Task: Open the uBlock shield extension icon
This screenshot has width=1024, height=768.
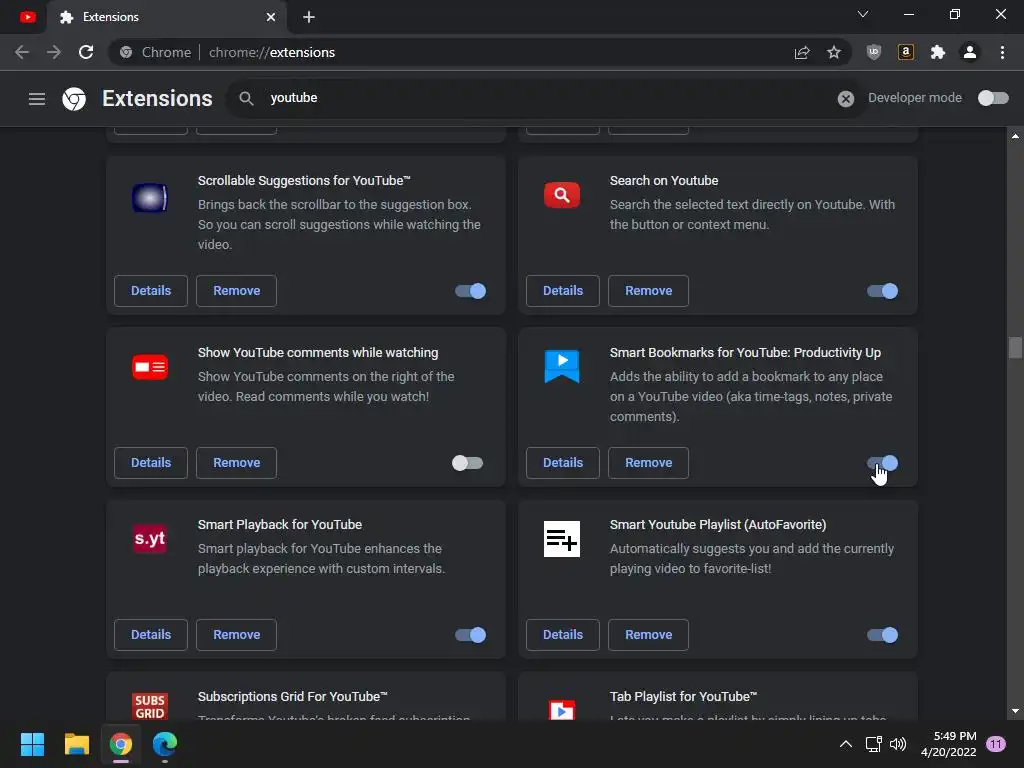Action: pyautogui.click(x=873, y=52)
